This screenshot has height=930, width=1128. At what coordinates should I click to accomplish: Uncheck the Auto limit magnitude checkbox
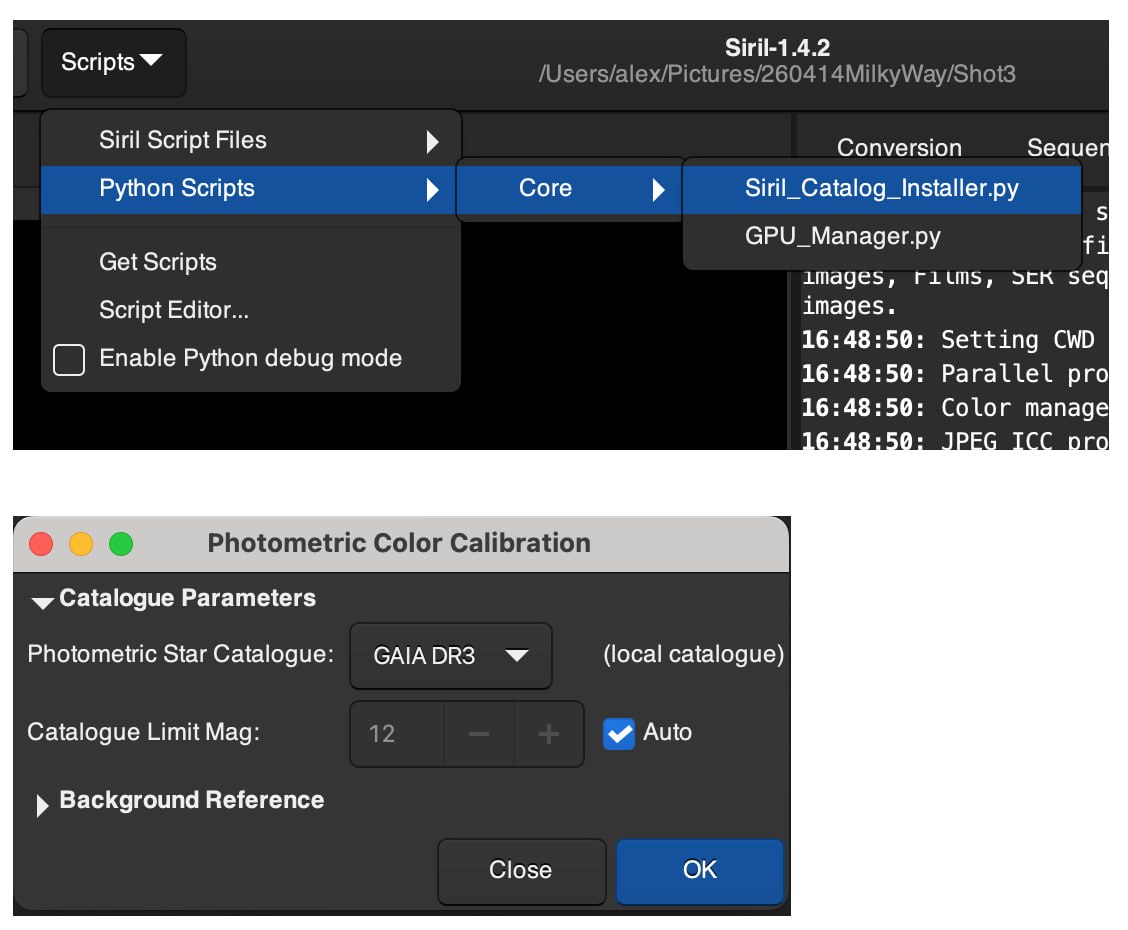[619, 734]
